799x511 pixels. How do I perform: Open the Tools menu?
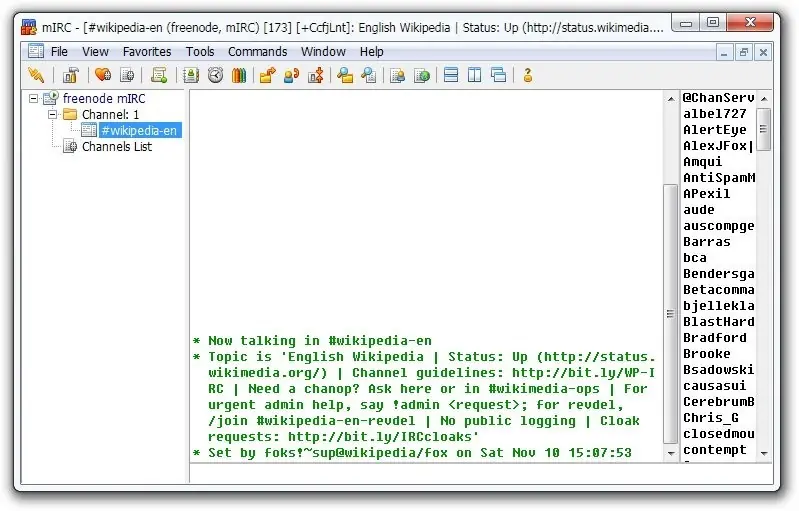(x=200, y=52)
